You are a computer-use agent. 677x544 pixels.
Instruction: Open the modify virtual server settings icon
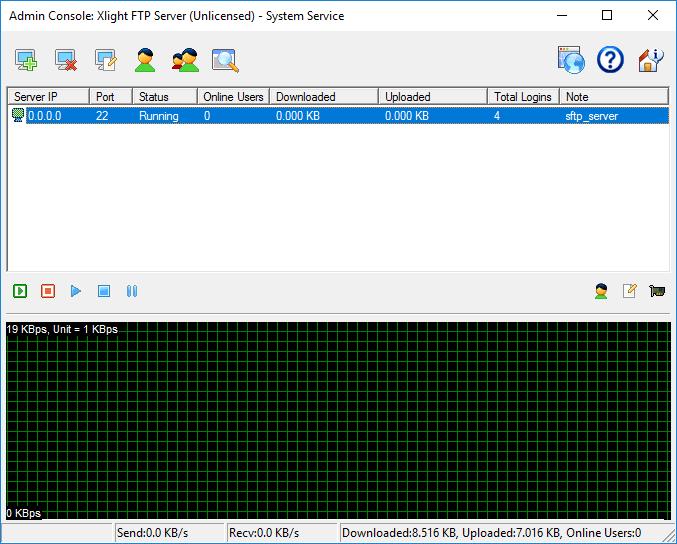coord(106,61)
